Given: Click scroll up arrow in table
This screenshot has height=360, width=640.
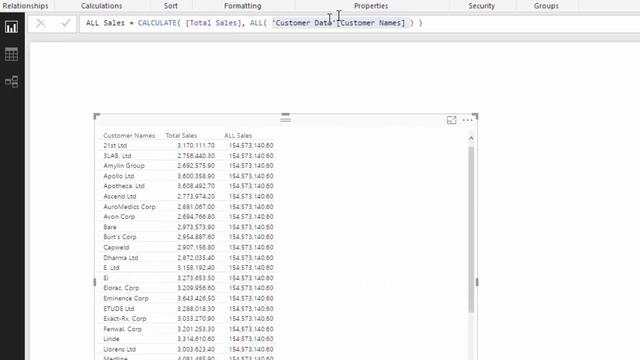Looking at the screenshot, I should (x=471, y=138).
